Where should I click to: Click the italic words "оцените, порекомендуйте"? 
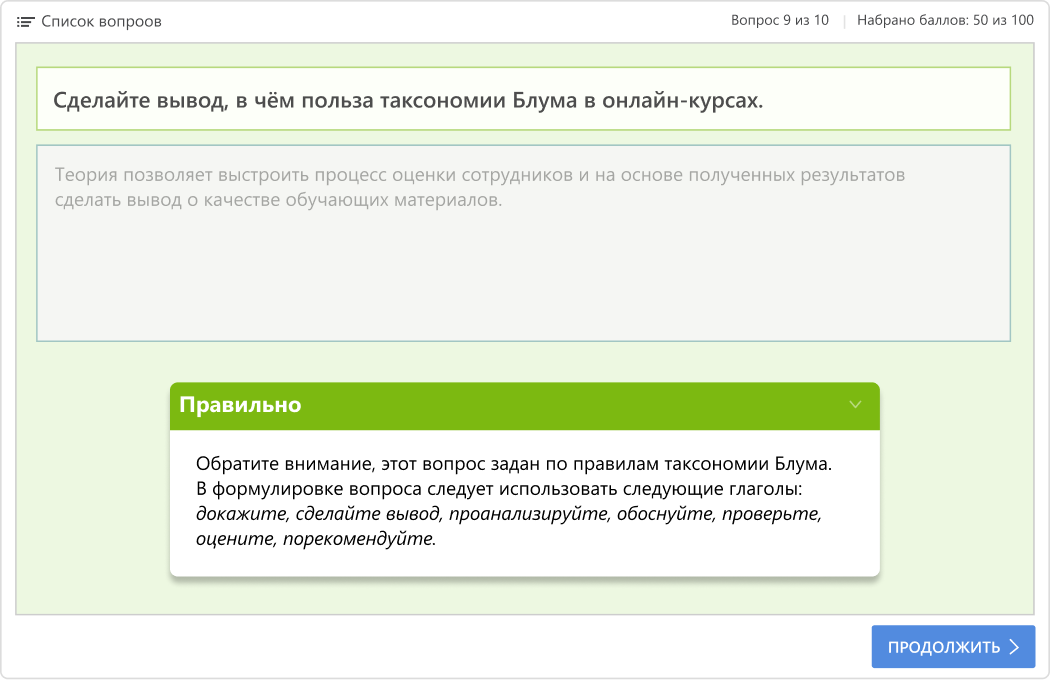316,539
